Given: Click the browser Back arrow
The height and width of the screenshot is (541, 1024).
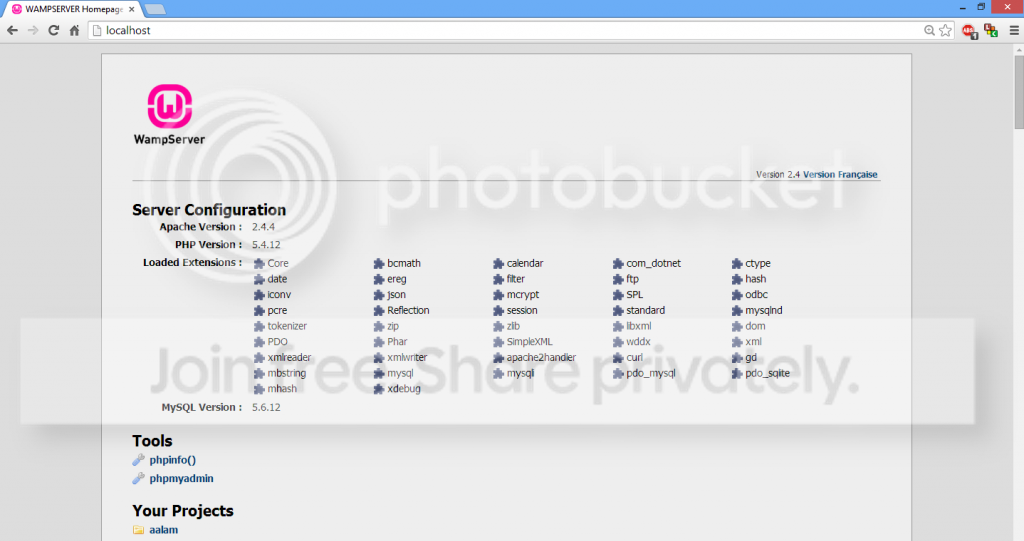Looking at the screenshot, I should coord(12,30).
